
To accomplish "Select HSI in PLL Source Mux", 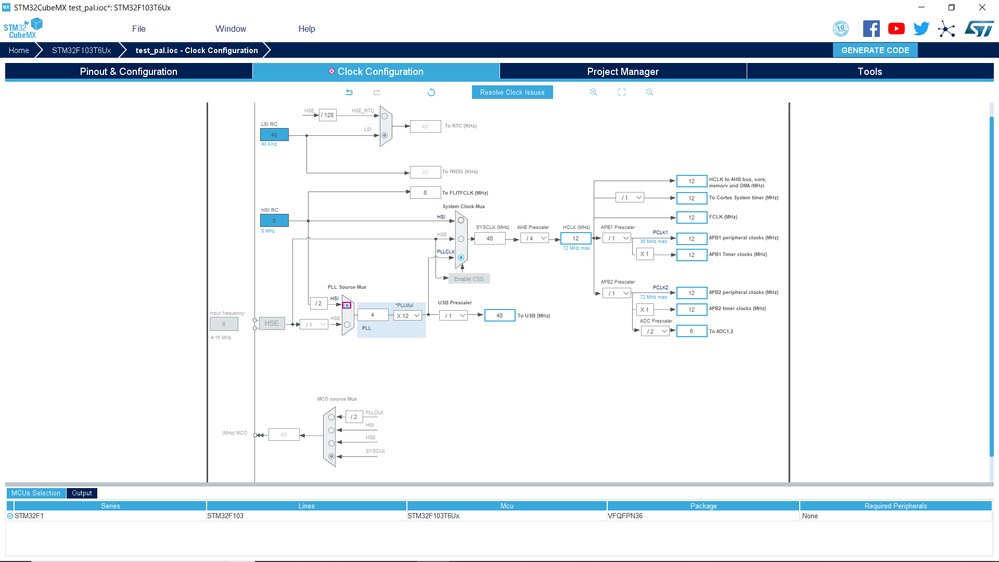I will tap(347, 306).
